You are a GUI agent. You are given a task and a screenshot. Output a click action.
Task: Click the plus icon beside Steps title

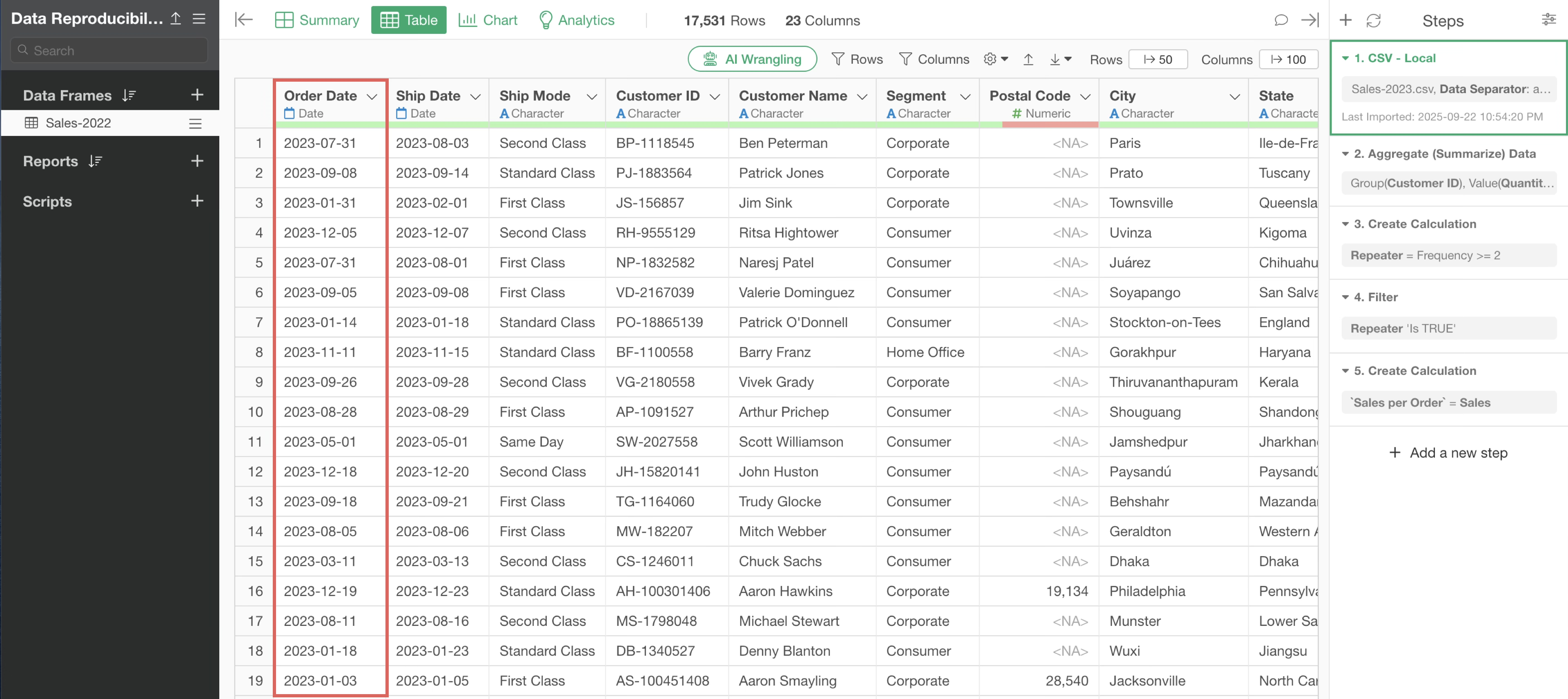pos(1346,20)
